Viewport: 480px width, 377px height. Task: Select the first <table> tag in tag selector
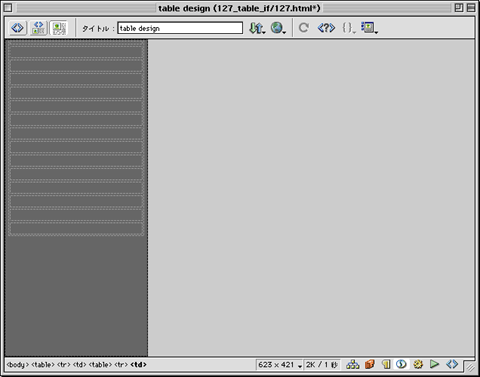tap(43, 365)
